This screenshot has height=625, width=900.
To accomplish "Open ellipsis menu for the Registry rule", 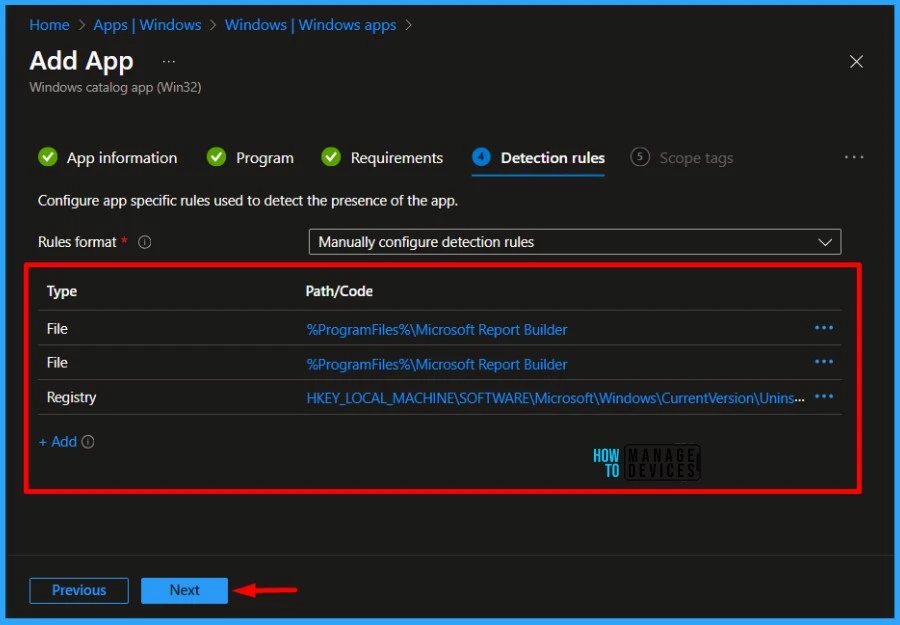I will pos(824,397).
